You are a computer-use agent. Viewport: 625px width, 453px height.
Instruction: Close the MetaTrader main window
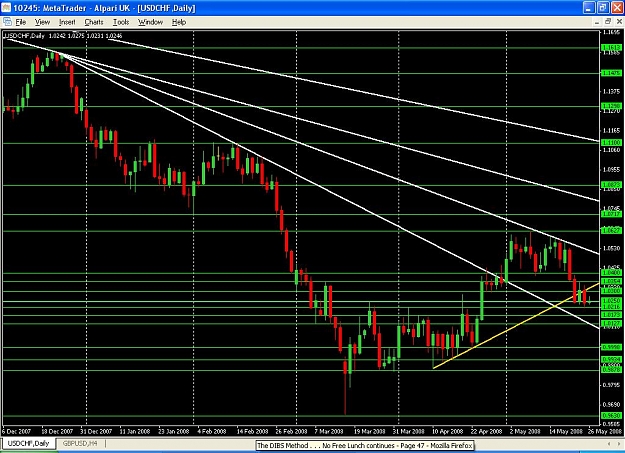[616, 8]
